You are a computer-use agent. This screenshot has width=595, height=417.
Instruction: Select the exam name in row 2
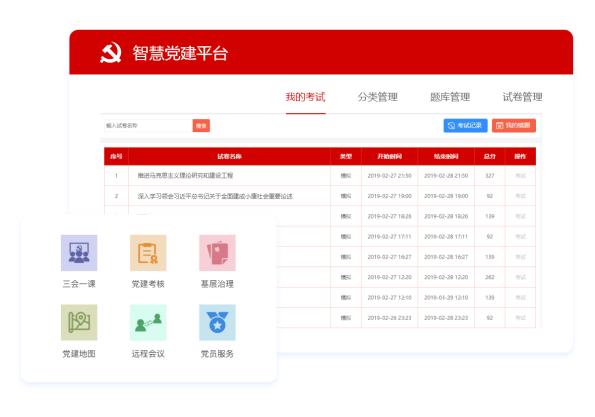215,196
